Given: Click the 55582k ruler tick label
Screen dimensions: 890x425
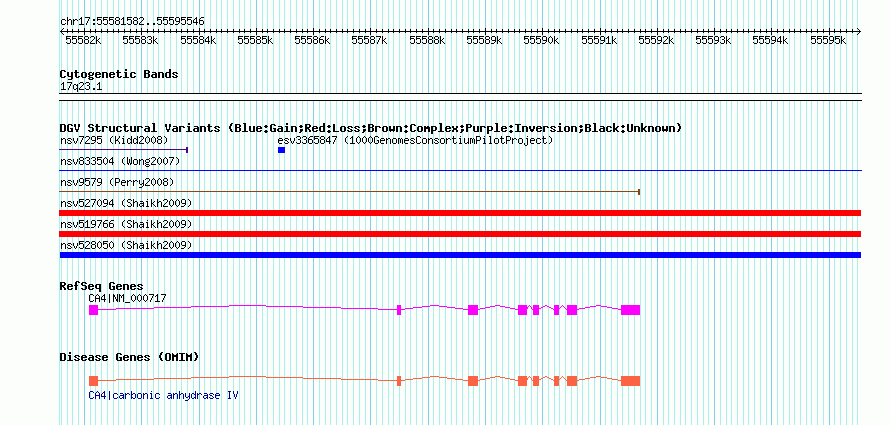Looking at the screenshot, I should (x=83, y=40).
